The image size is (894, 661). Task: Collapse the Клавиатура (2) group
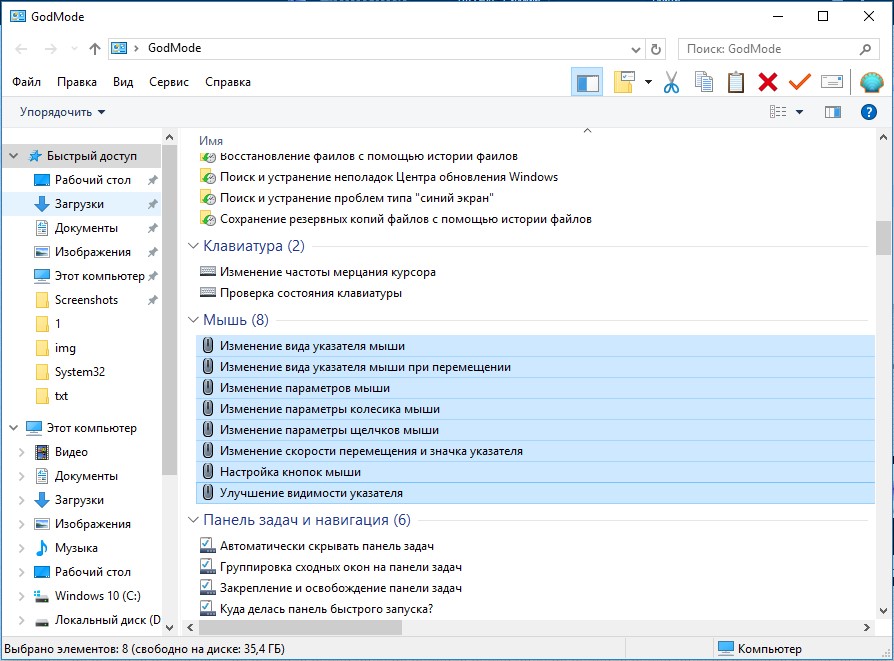(193, 246)
